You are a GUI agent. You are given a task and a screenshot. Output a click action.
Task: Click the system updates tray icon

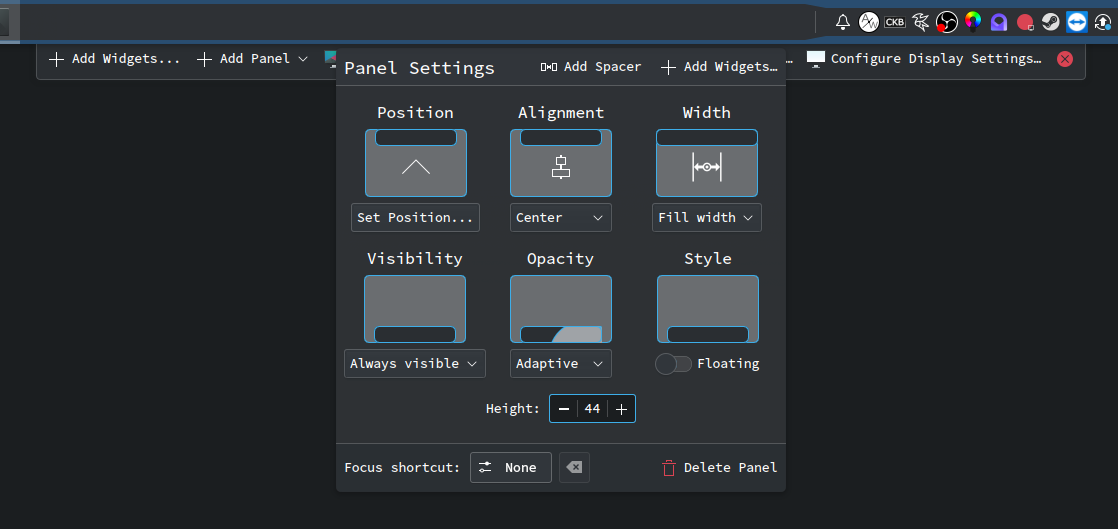(x=1102, y=22)
